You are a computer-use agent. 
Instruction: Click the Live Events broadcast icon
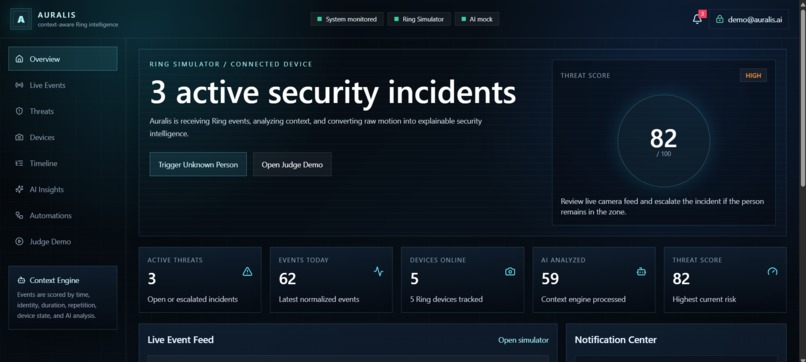click(x=20, y=85)
